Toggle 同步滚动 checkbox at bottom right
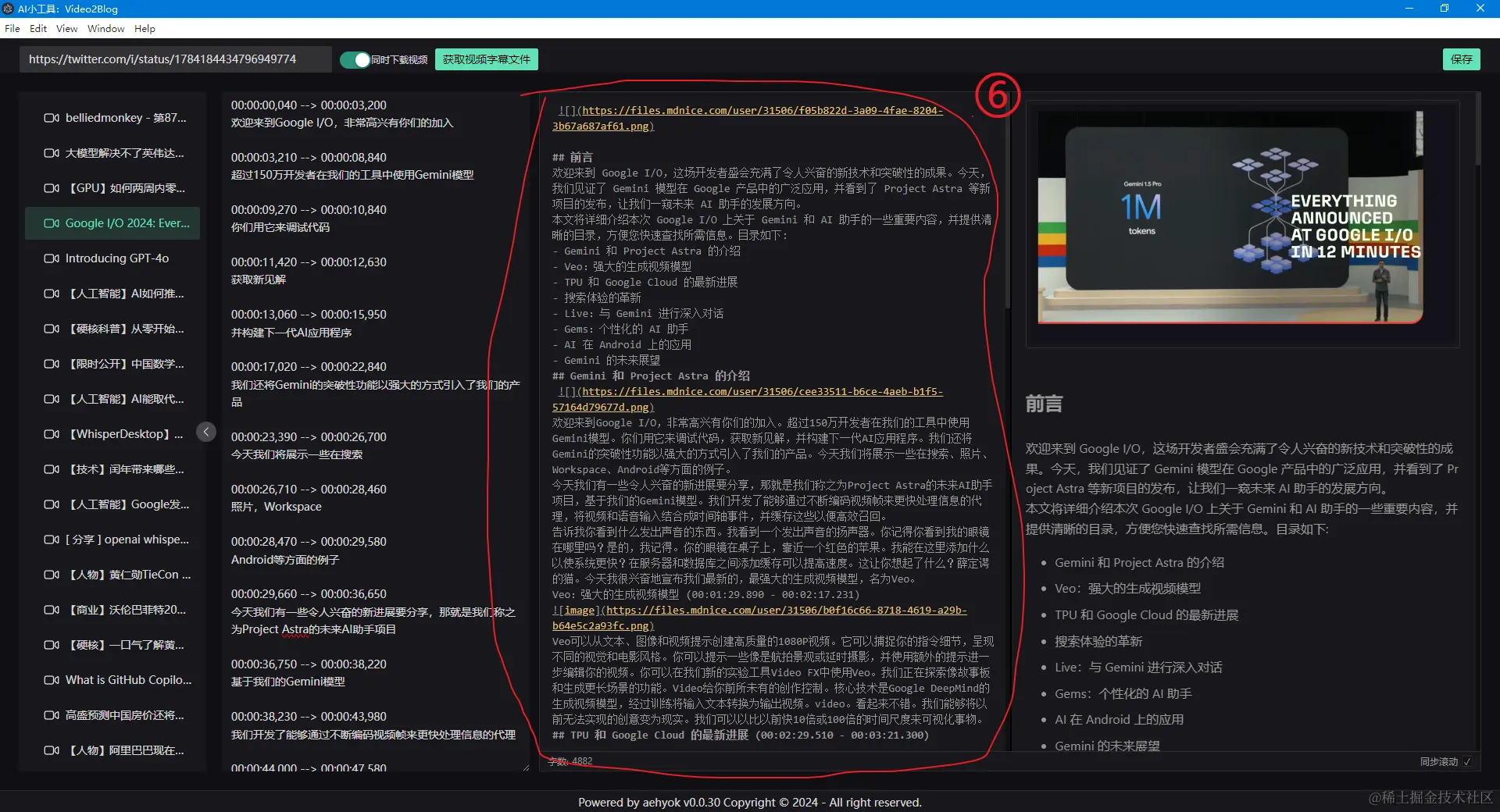This screenshot has width=1500, height=812. 1467,761
